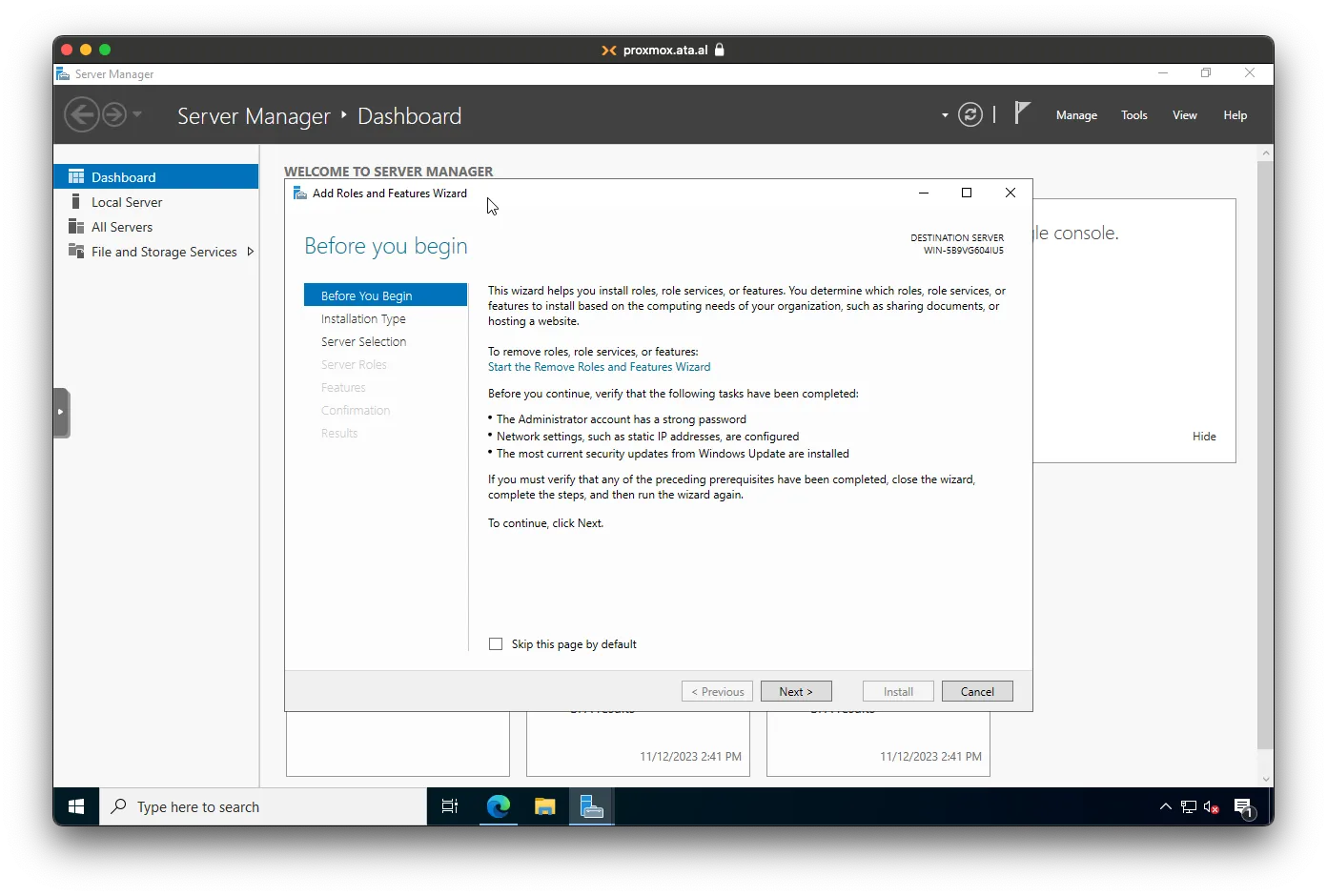This screenshot has height=896, width=1327.
Task: Click the disabled Previous button
Action: coord(717,691)
